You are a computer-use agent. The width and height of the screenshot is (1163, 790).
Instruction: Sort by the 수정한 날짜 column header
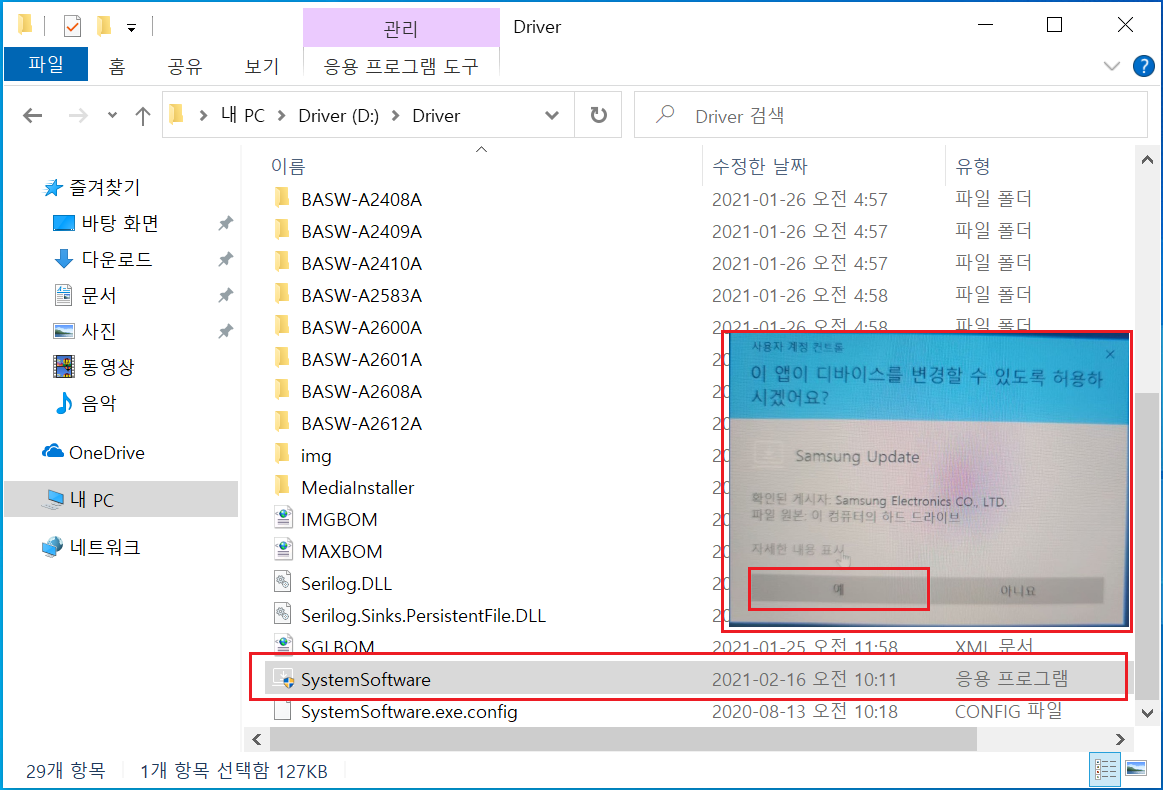click(x=760, y=166)
